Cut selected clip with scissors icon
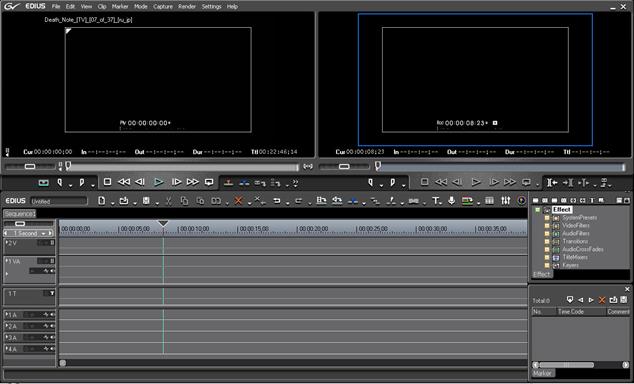Viewport: 634px width, 384px height. (x=168, y=200)
